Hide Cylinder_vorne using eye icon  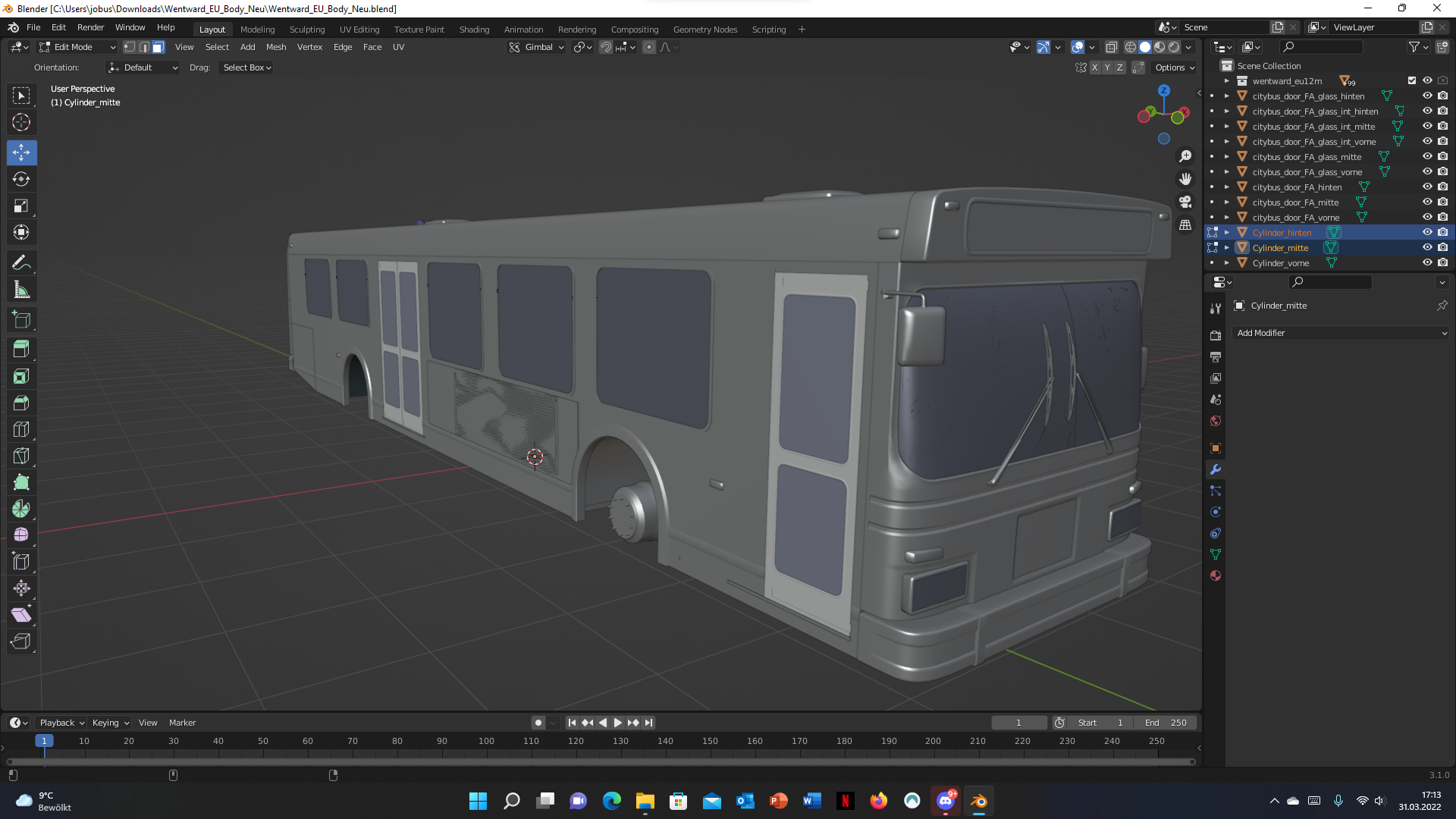(1426, 262)
